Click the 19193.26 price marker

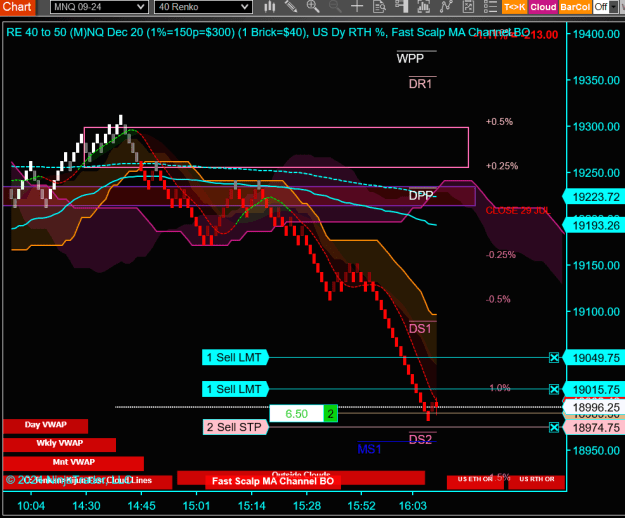coord(593,226)
